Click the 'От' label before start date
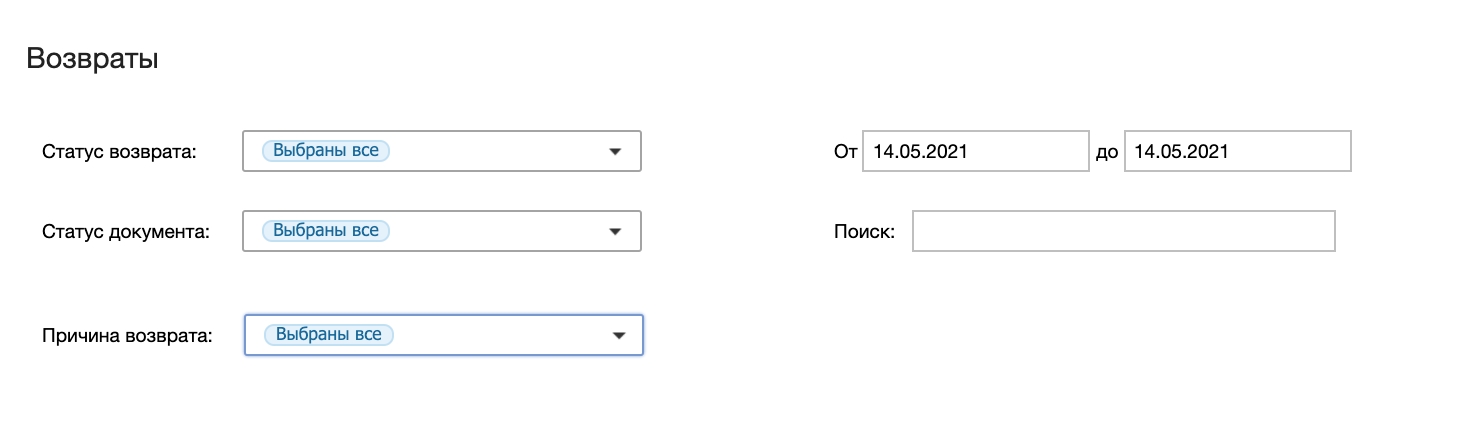1472x426 pixels. [845, 152]
